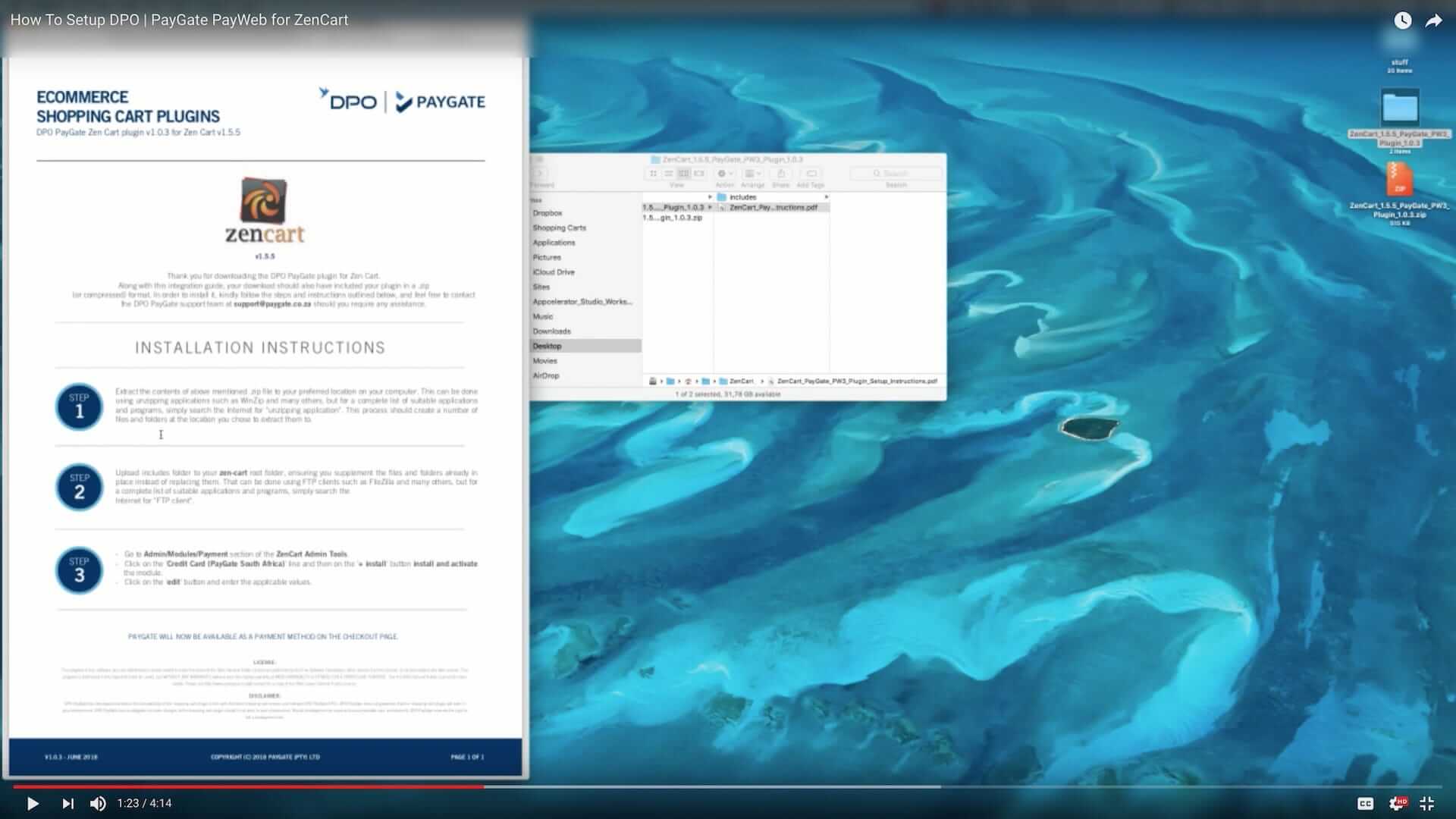This screenshot has width=1456, height=819.
Task: Click the home icon in path bar
Action: coord(688,381)
